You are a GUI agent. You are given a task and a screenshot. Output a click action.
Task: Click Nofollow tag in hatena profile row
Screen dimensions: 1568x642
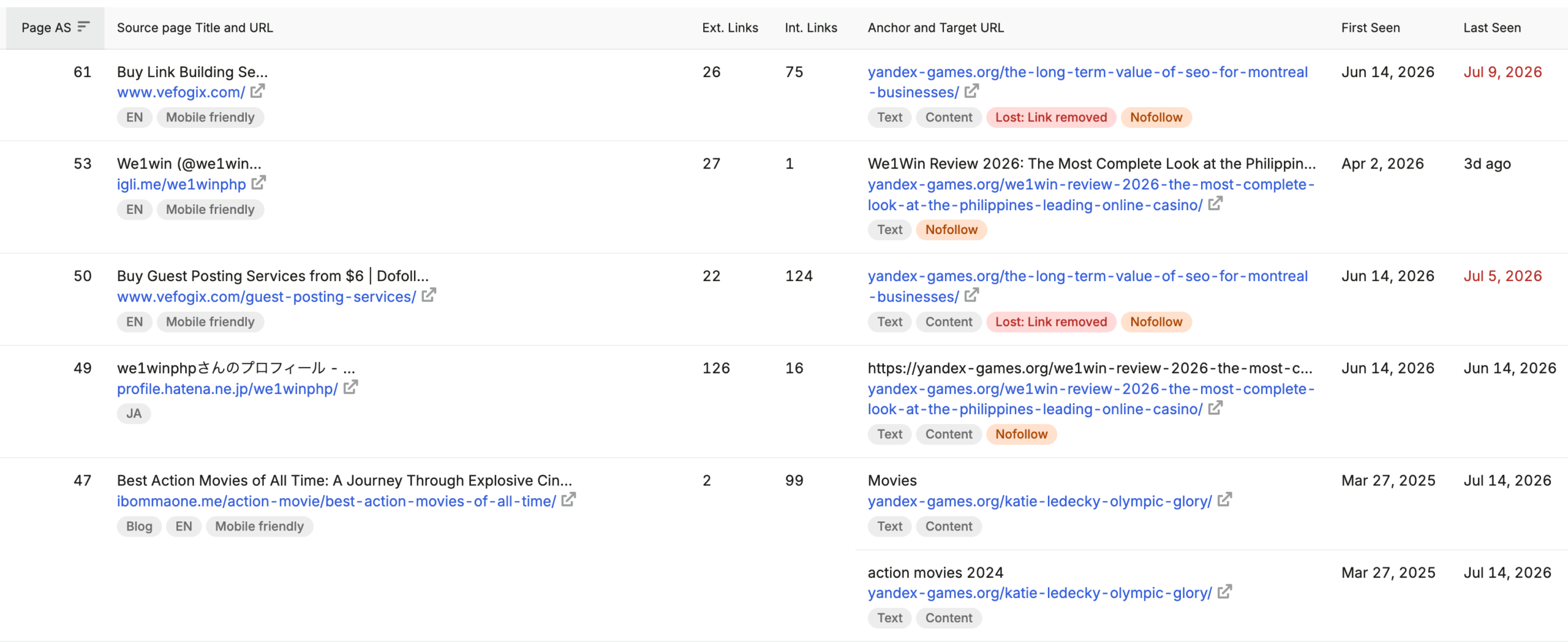1021,434
